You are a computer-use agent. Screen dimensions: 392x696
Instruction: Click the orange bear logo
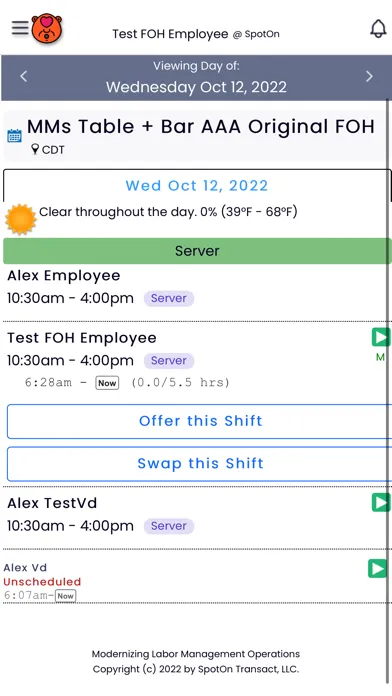tap(47, 29)
